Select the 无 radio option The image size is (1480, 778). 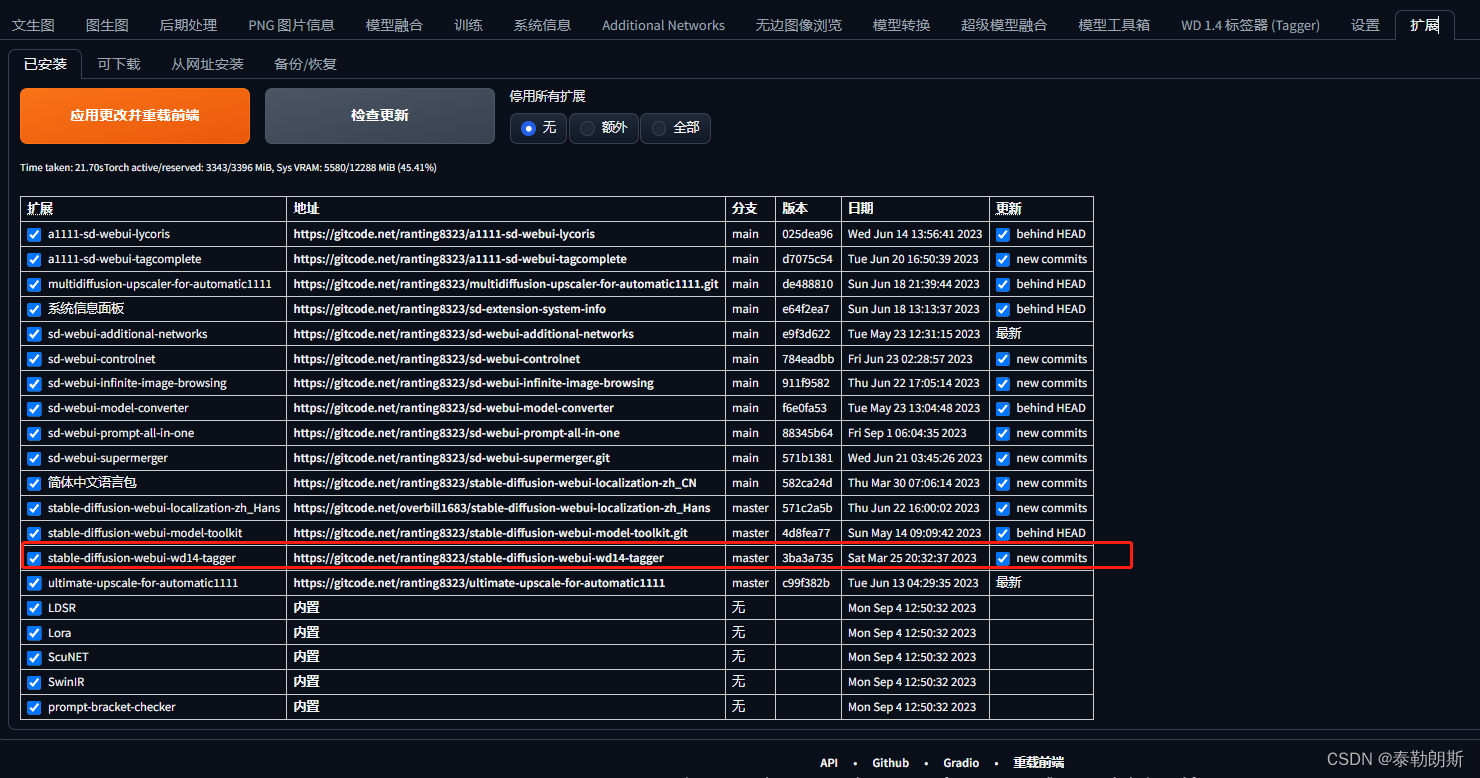pos(538,128)
